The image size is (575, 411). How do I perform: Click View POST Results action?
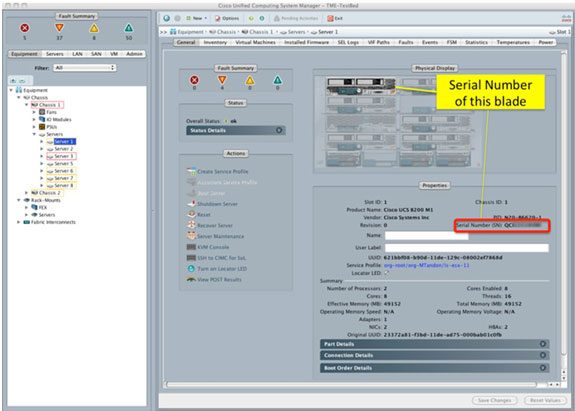(x=214, y=279)
